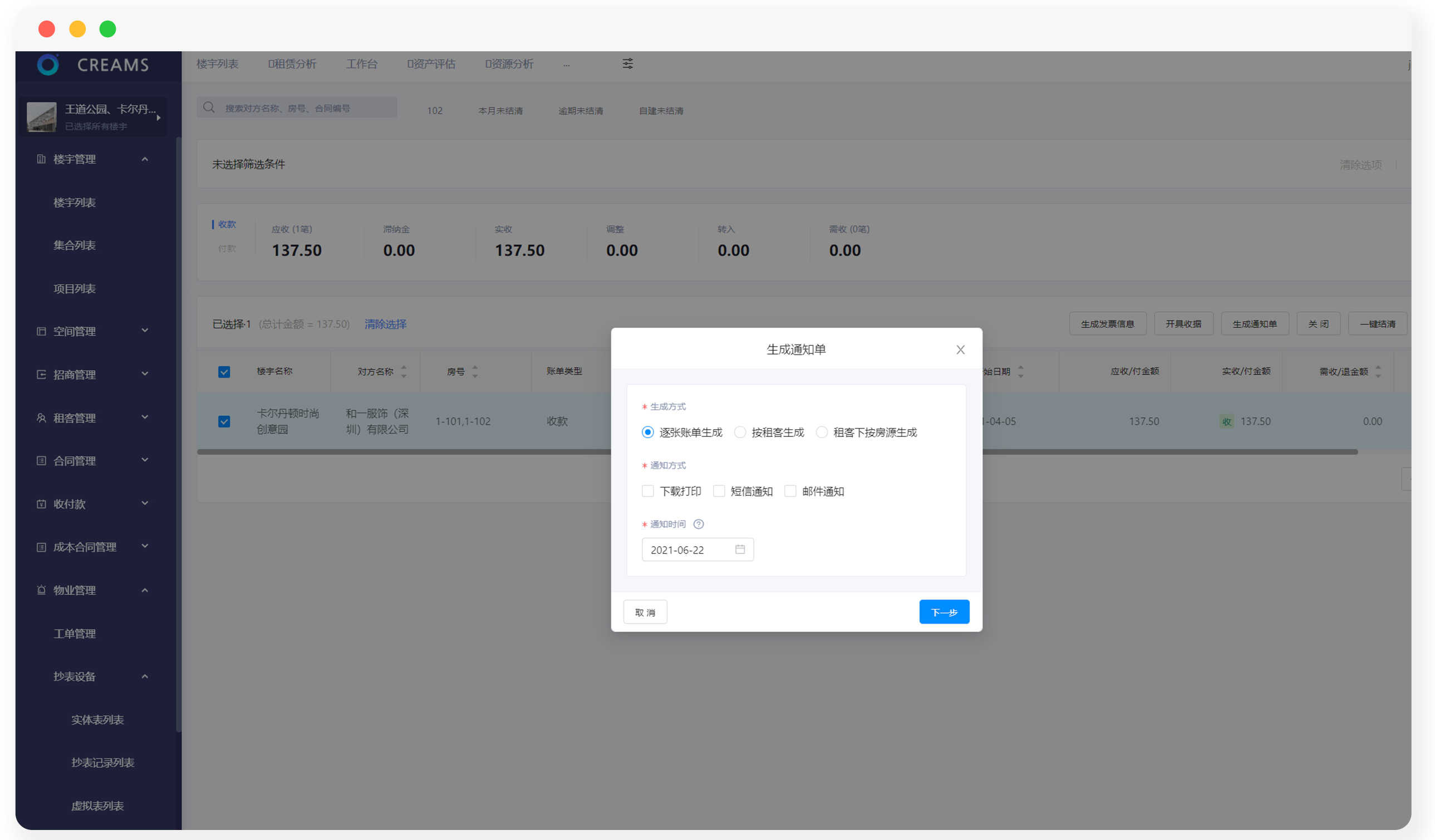Check the 下载打印 checkbox

(647, 491)
